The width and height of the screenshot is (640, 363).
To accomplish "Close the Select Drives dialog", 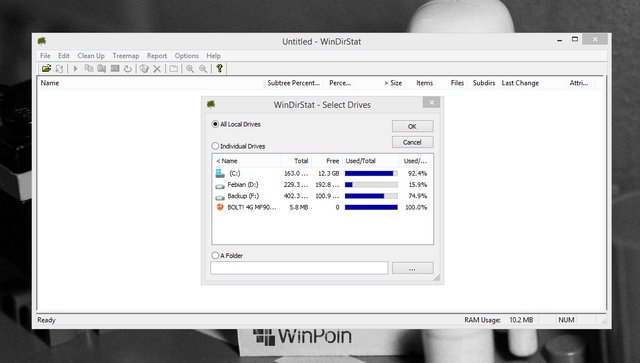I will [x=431, y=102].
